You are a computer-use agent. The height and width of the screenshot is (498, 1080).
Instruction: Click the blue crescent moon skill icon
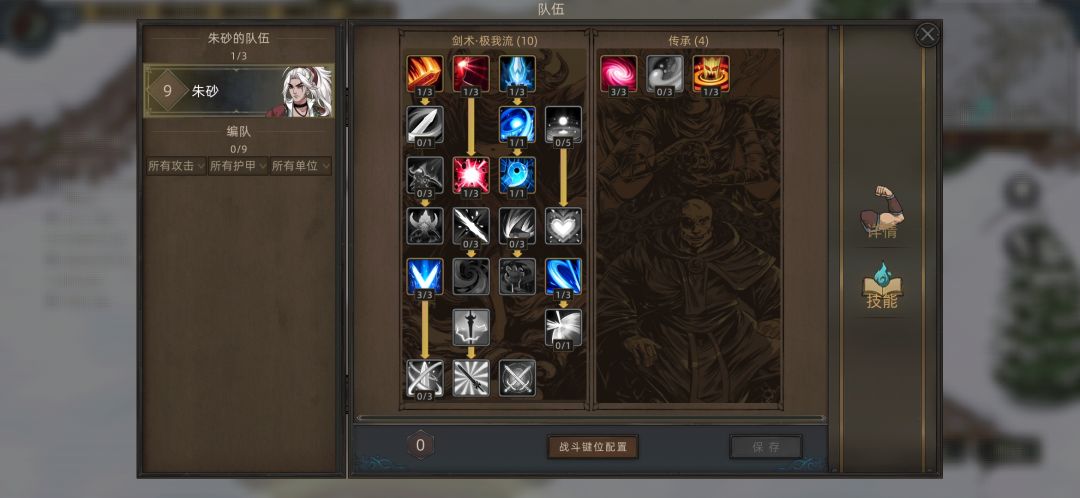click(517, 175)
